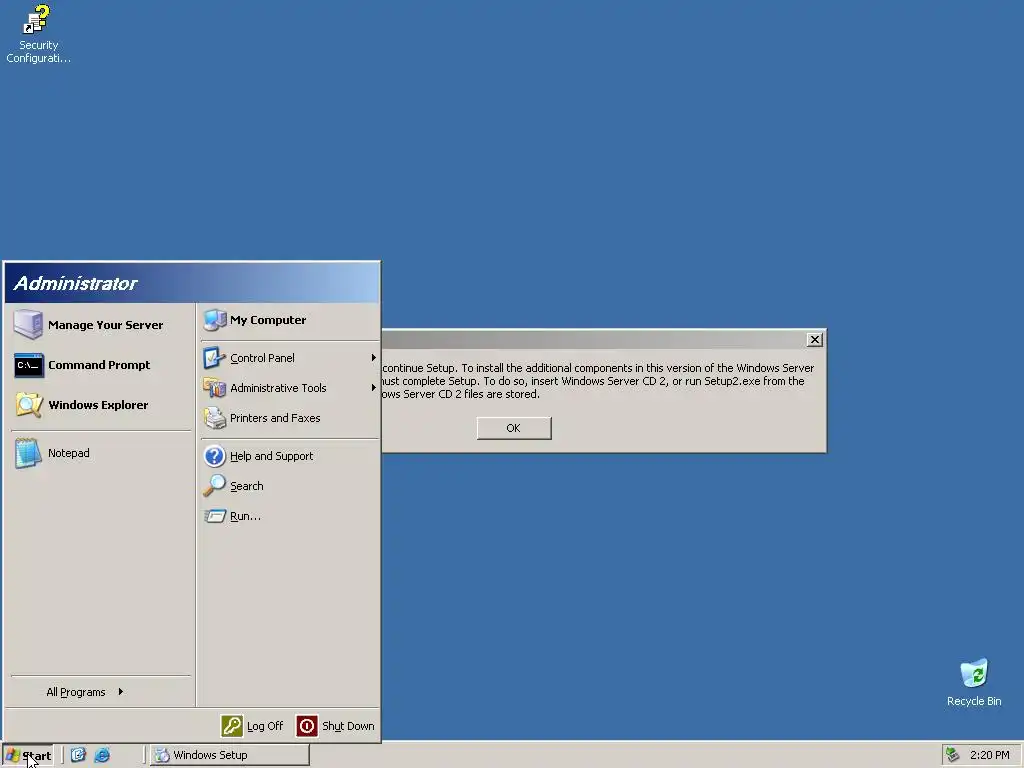The width and height of the screenshot is (1024, 768).
Task: Expand the Administrative Tools submenu arrow
Action: (374, 388)
